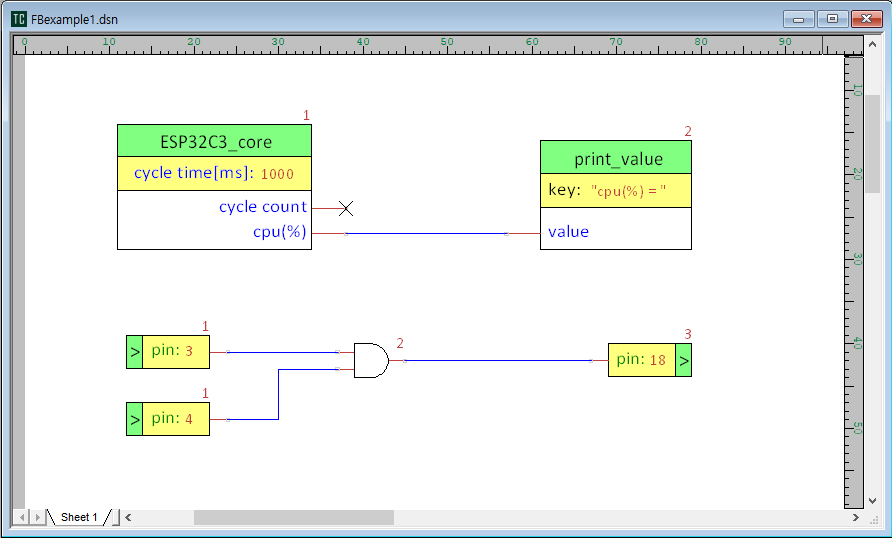
Task: Click horizontal scrollbar right arrow
Action: point(855,517)
